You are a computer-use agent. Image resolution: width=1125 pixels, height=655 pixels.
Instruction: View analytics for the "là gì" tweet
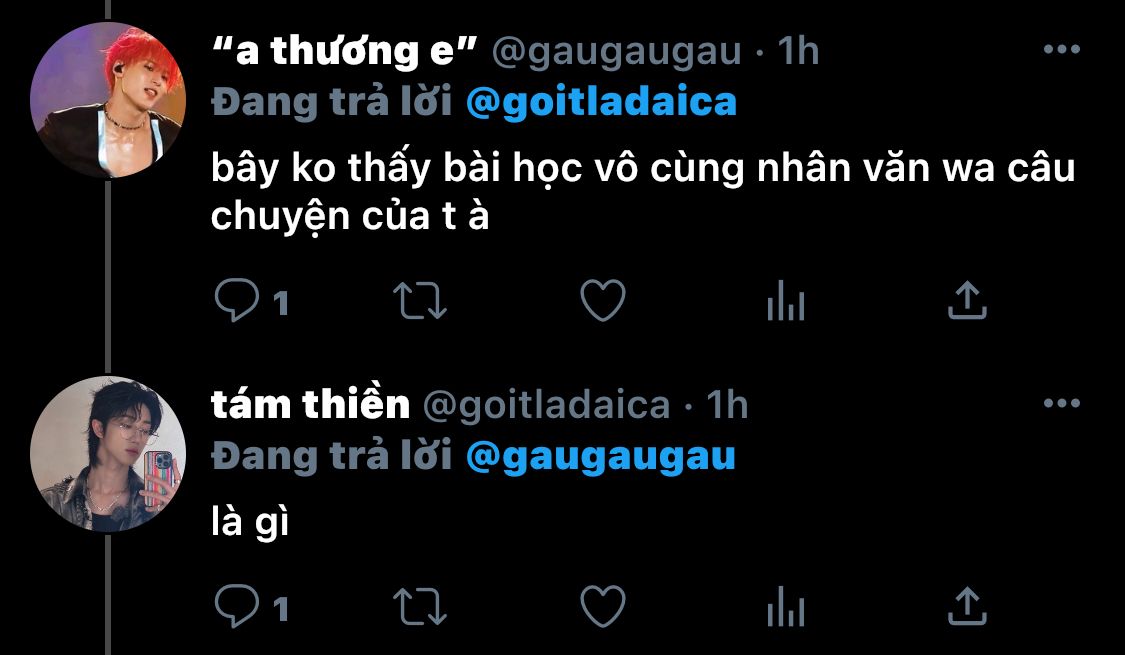coord(786,606)
